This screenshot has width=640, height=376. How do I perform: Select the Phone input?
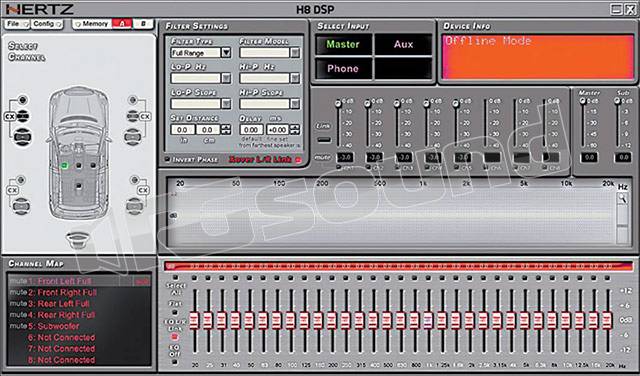[343, 69]
